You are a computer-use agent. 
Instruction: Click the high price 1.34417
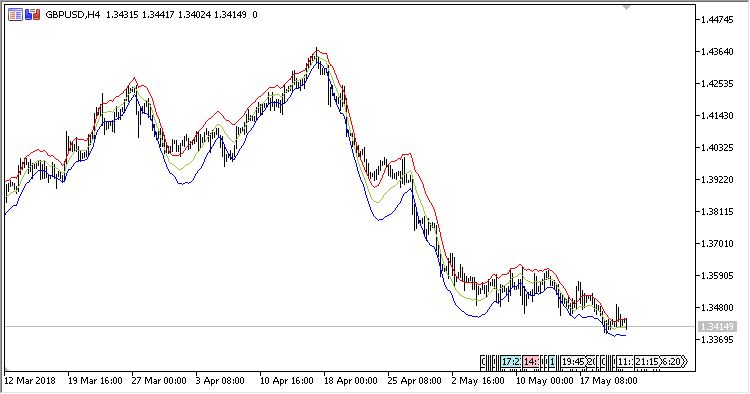(x=158, y=15)
